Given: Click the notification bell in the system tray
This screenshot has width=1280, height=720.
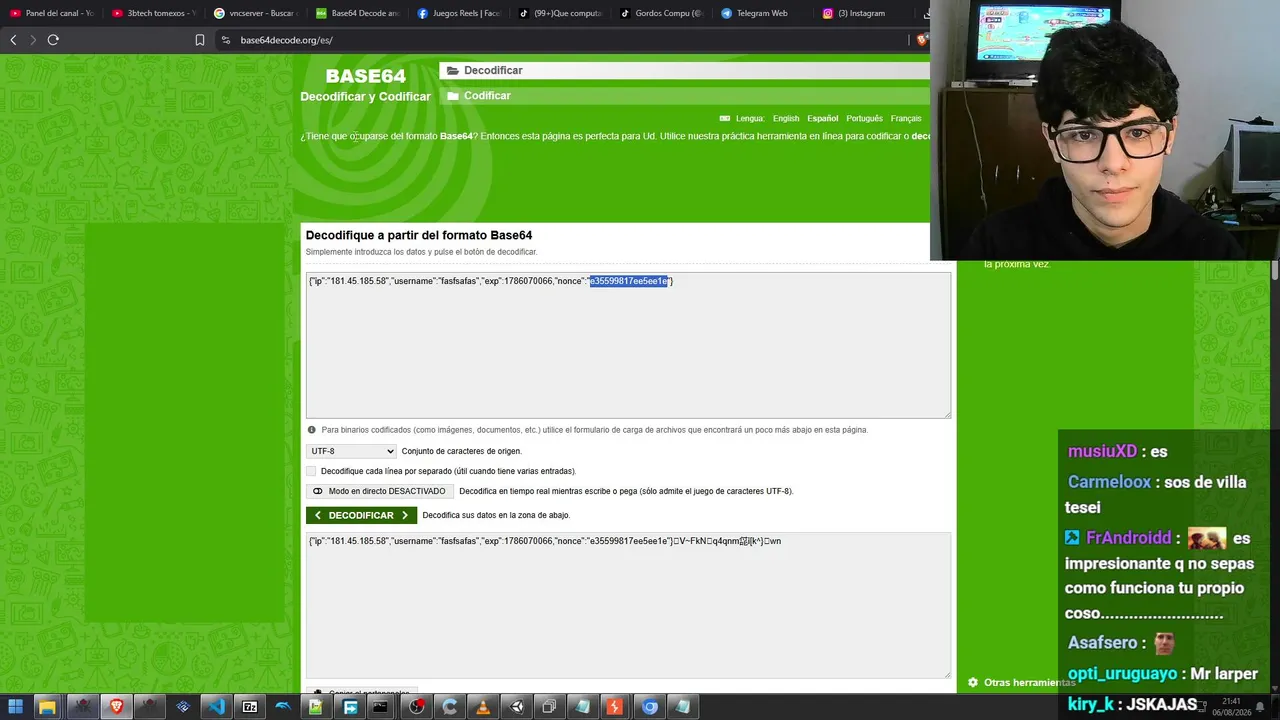Looking at the screenshot, I should (x=1260, y=707).
